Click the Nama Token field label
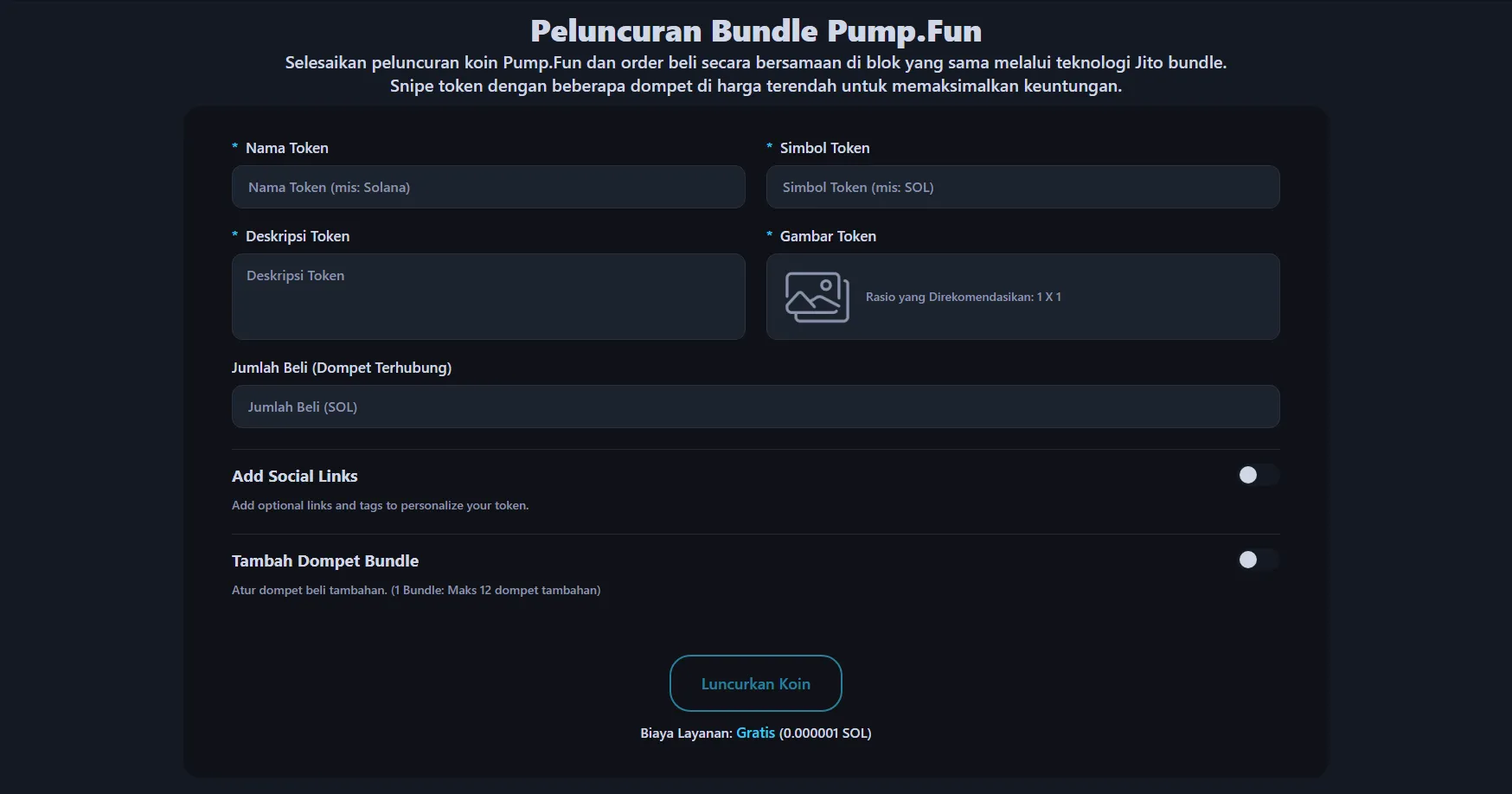This screenshot has width=1512, height=794. [286, 148]
